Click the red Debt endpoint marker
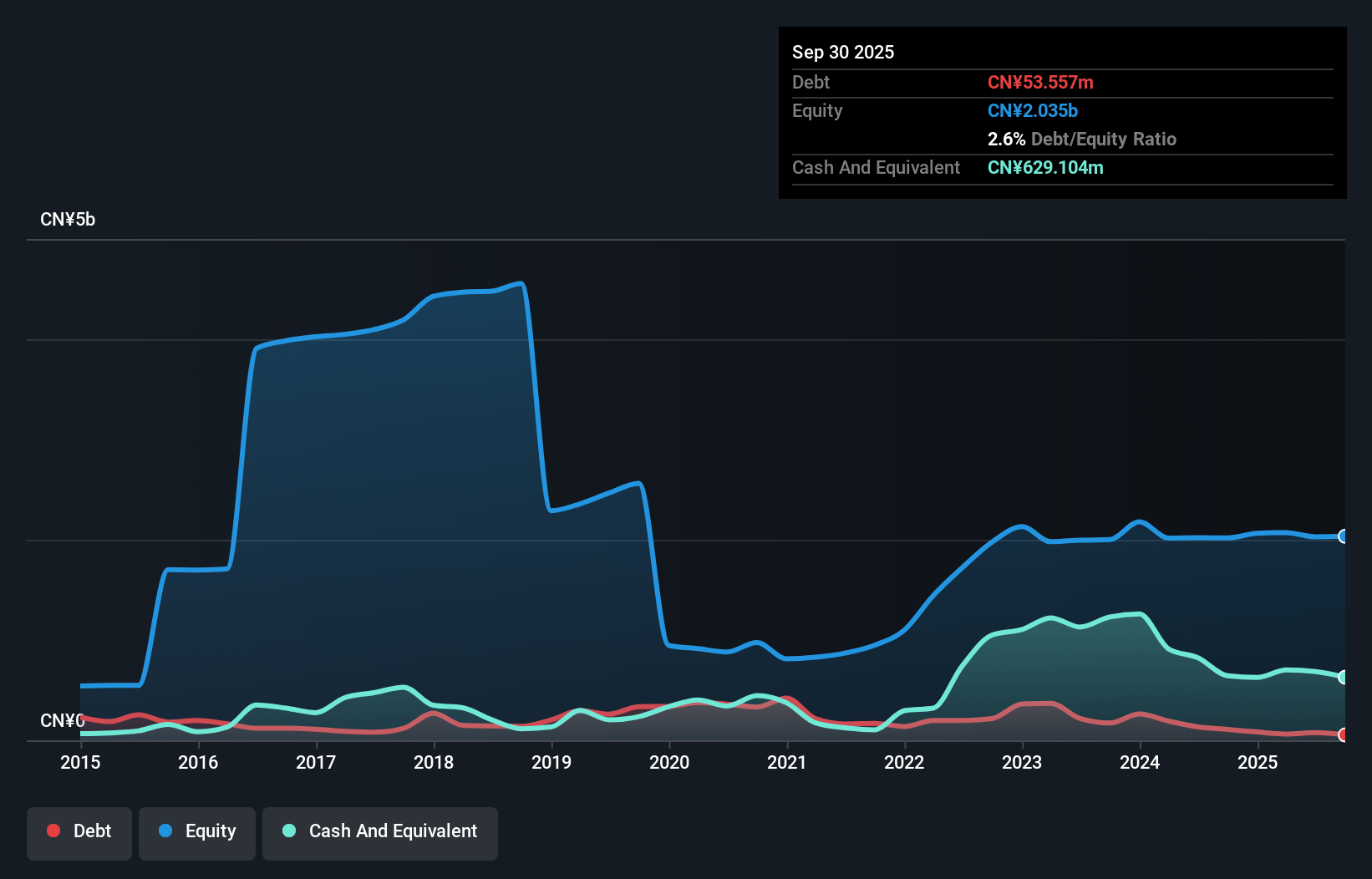1372x879 pixels. pyautogui.click(x=1343, y=735)
